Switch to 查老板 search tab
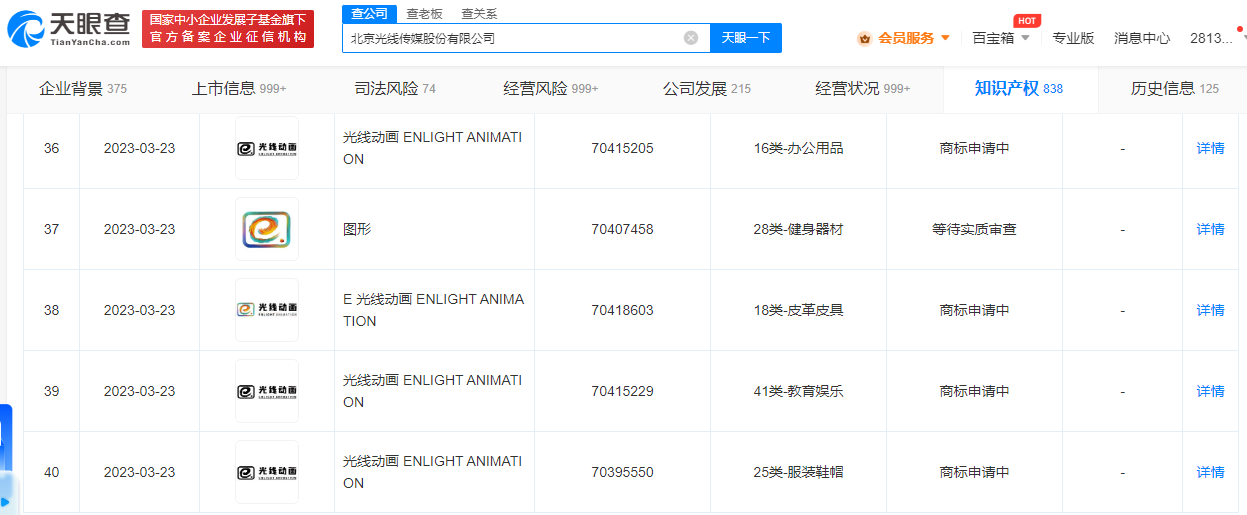The image size is (1247, 515). [x=424, y=14]
